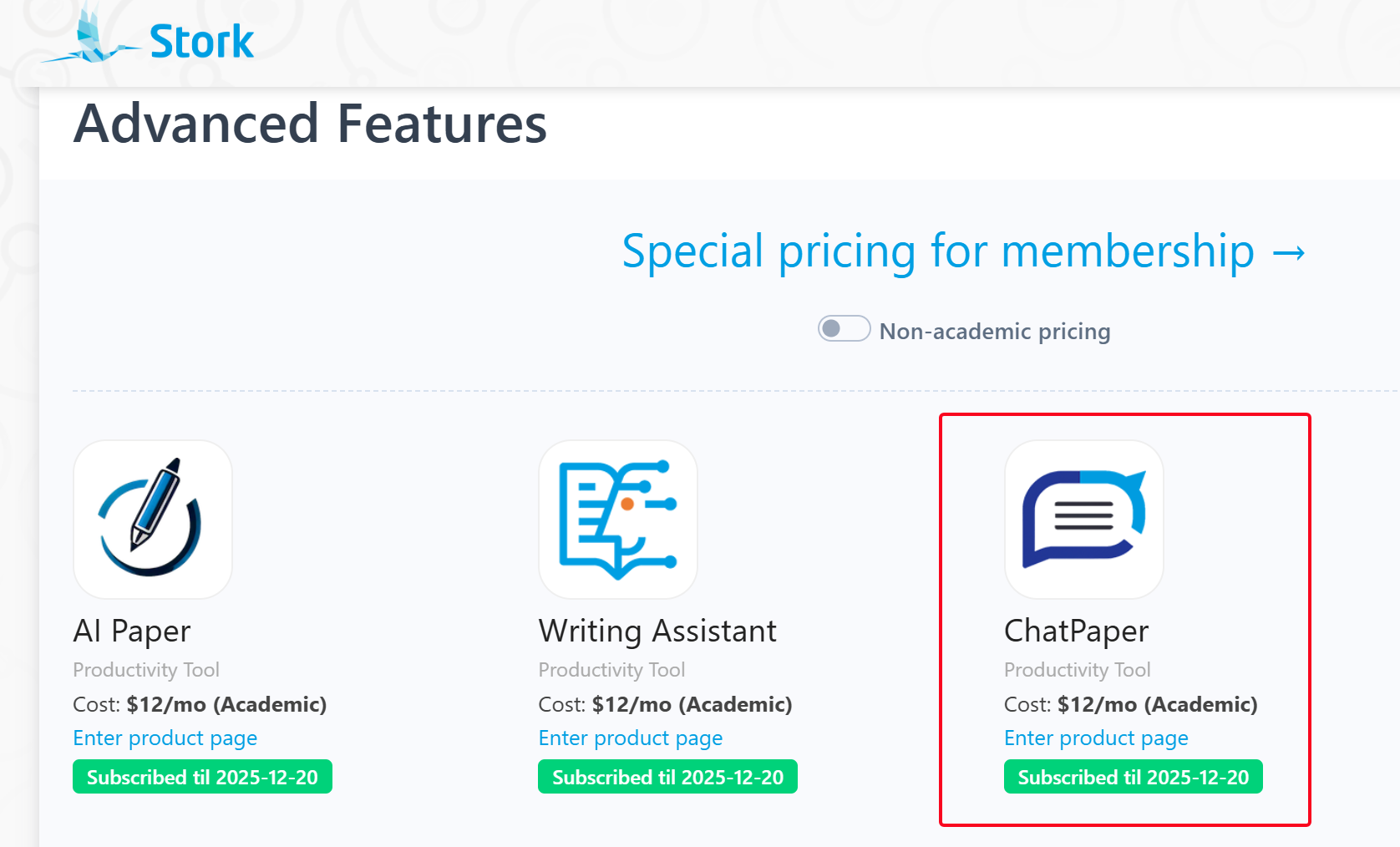
Task: Click the Non-academic pricing label
Action: tap(995, 332)
